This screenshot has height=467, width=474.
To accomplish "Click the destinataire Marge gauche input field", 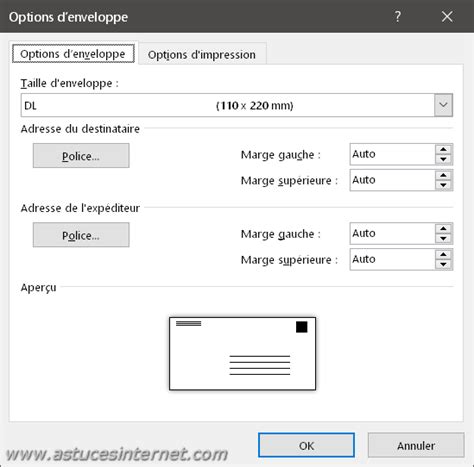I will (393, 154).
